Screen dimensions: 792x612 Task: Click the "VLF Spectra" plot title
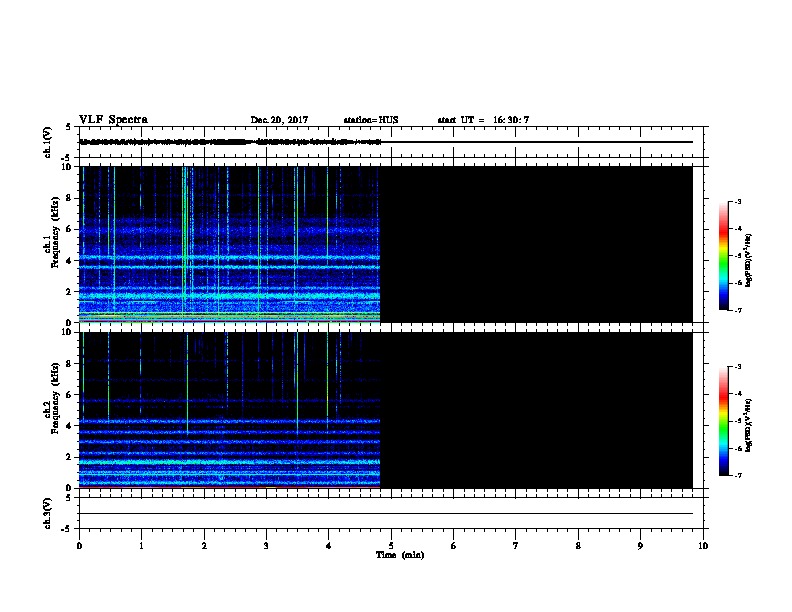(x=113, y=119)
